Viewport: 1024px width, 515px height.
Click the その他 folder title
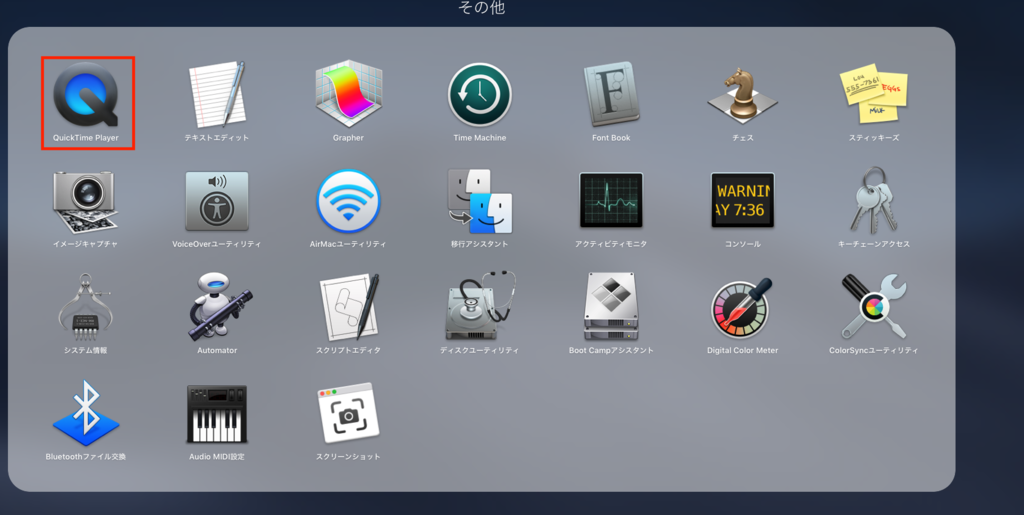tap(482, 8)
